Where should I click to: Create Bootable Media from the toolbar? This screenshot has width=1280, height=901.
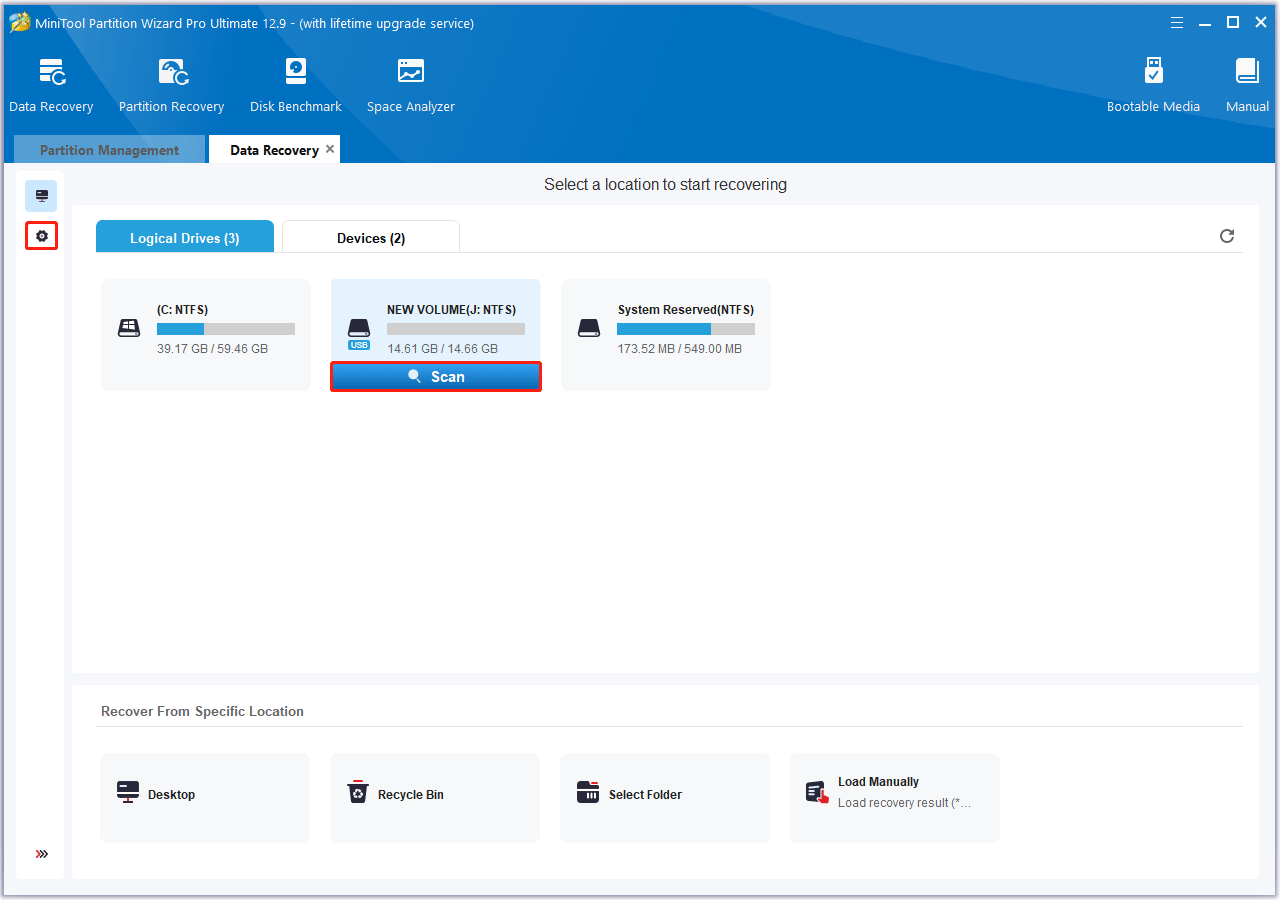coord(1153,86)
